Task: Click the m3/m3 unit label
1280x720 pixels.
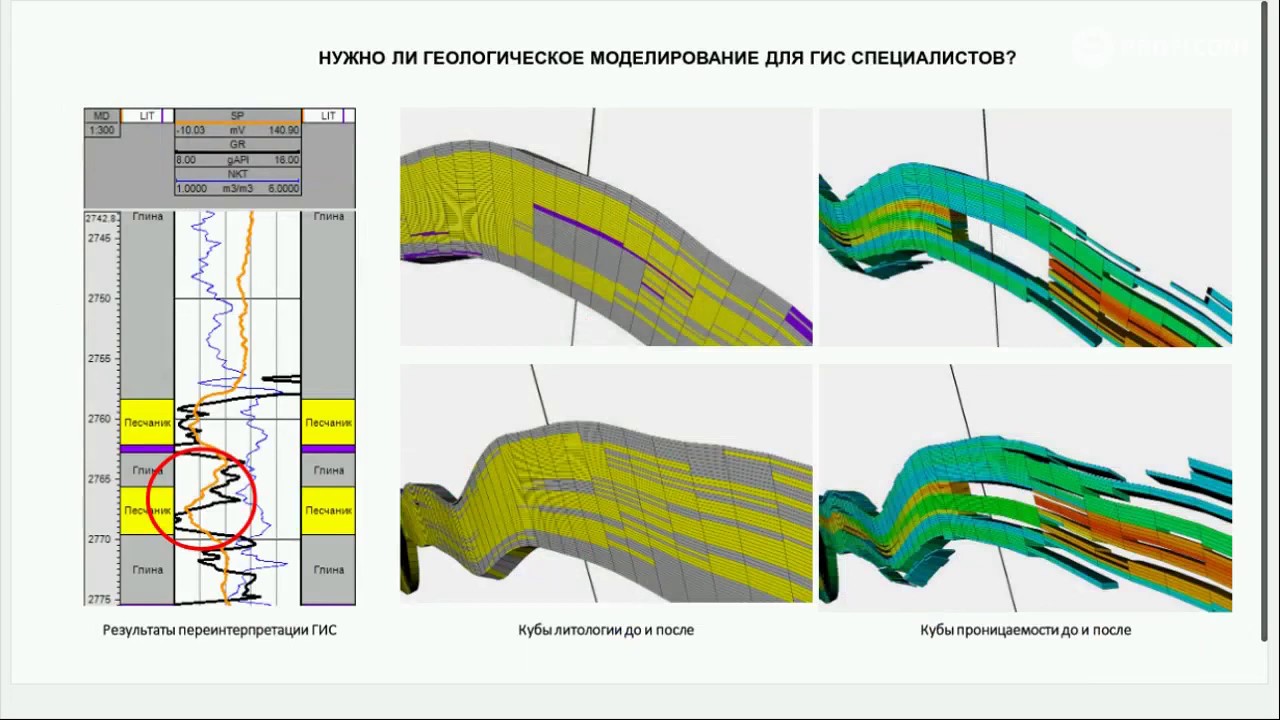Action: (239, 189)
